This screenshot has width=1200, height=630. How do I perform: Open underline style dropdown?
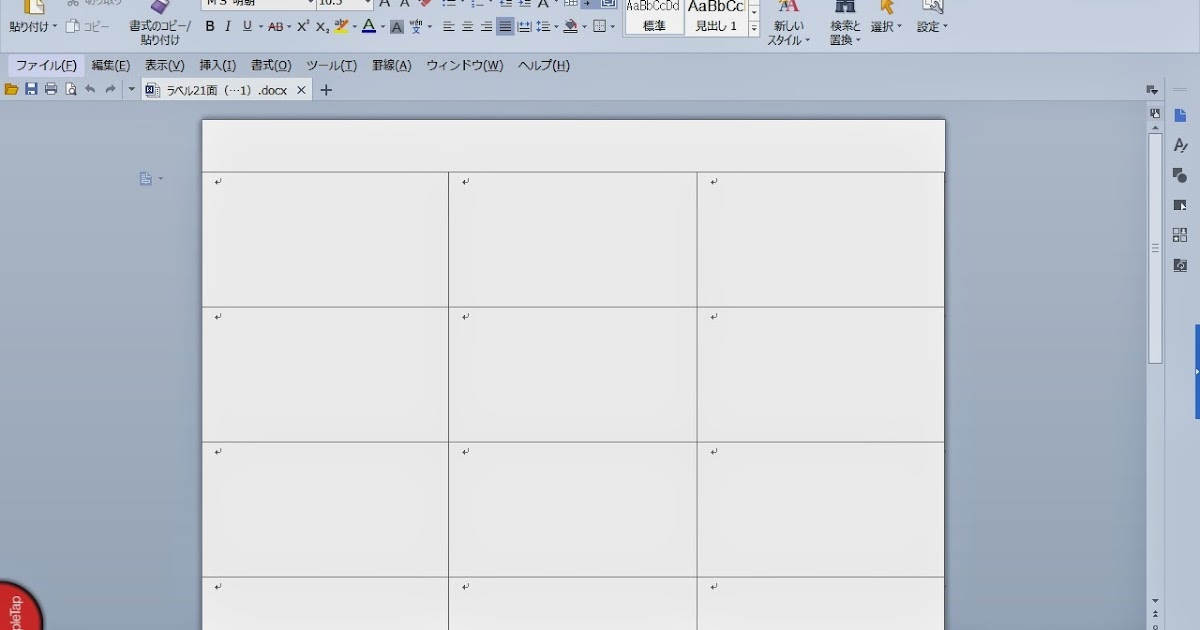pos(261,27)
